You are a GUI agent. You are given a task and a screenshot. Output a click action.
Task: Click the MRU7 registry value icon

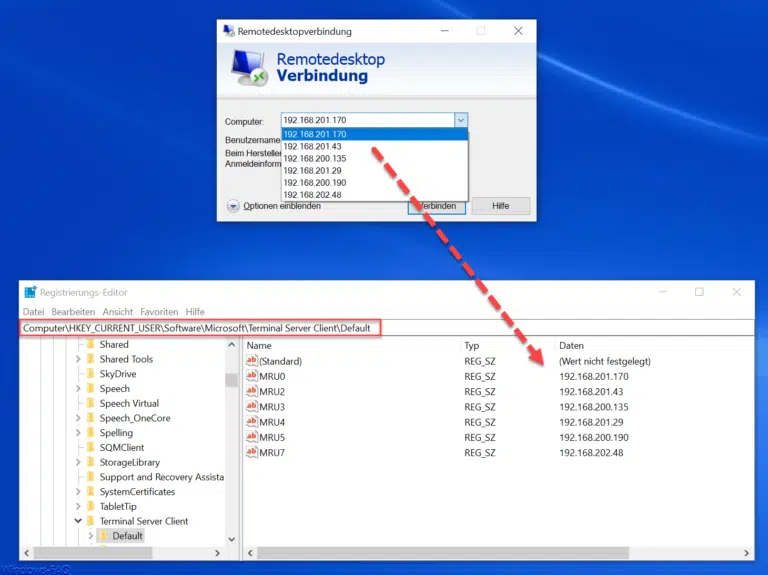click(251, 453)
